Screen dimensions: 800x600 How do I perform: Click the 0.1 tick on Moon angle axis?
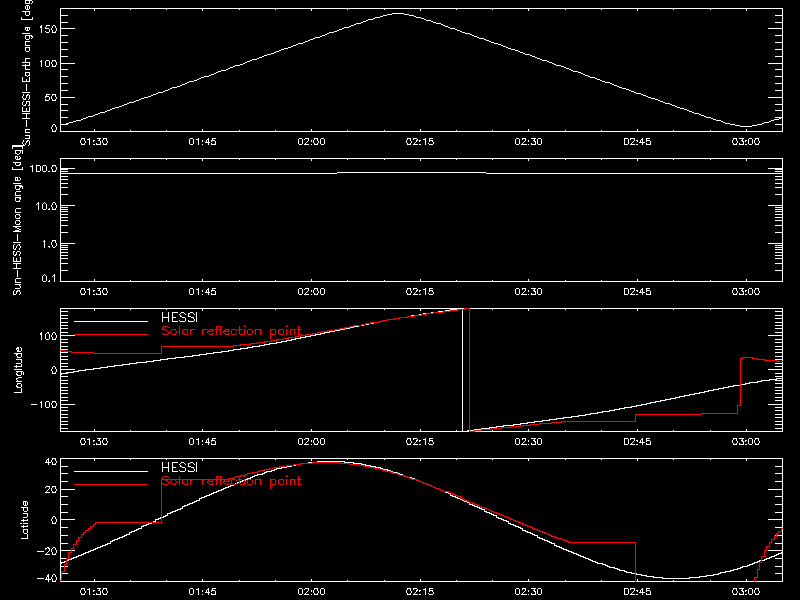49,278
